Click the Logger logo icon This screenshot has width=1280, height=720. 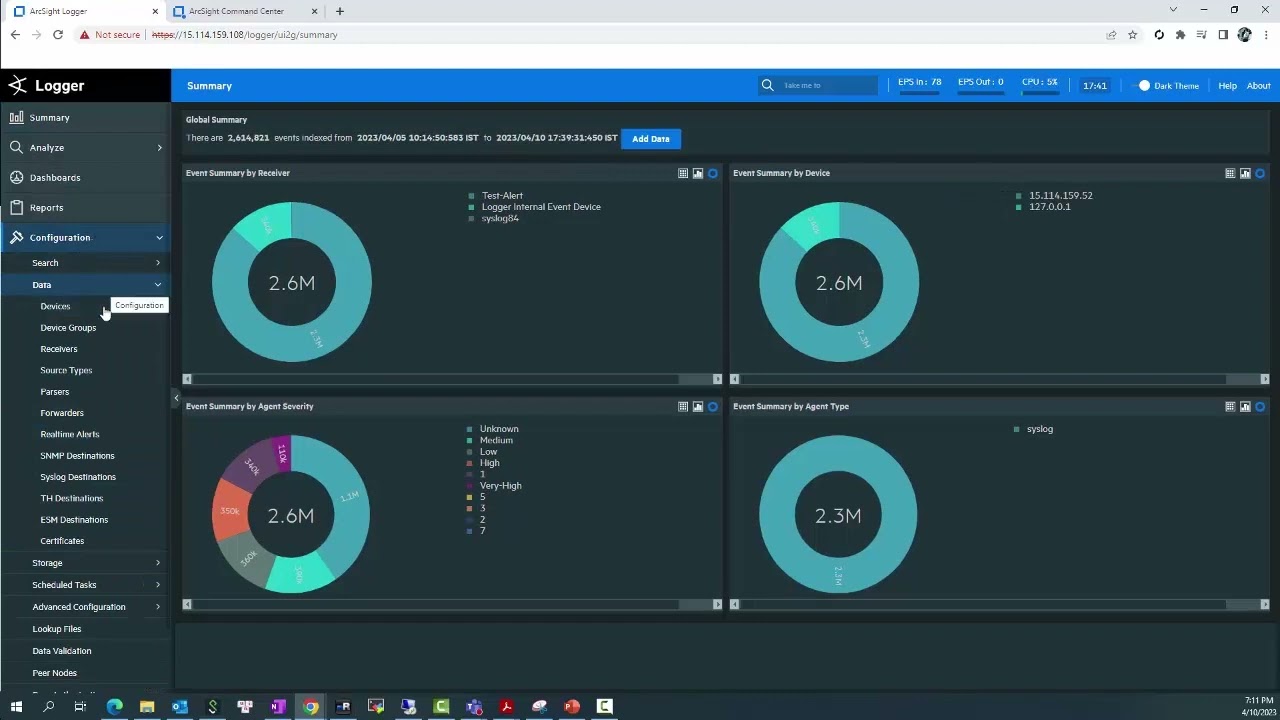pyautogui.click(x=17, y=85)
